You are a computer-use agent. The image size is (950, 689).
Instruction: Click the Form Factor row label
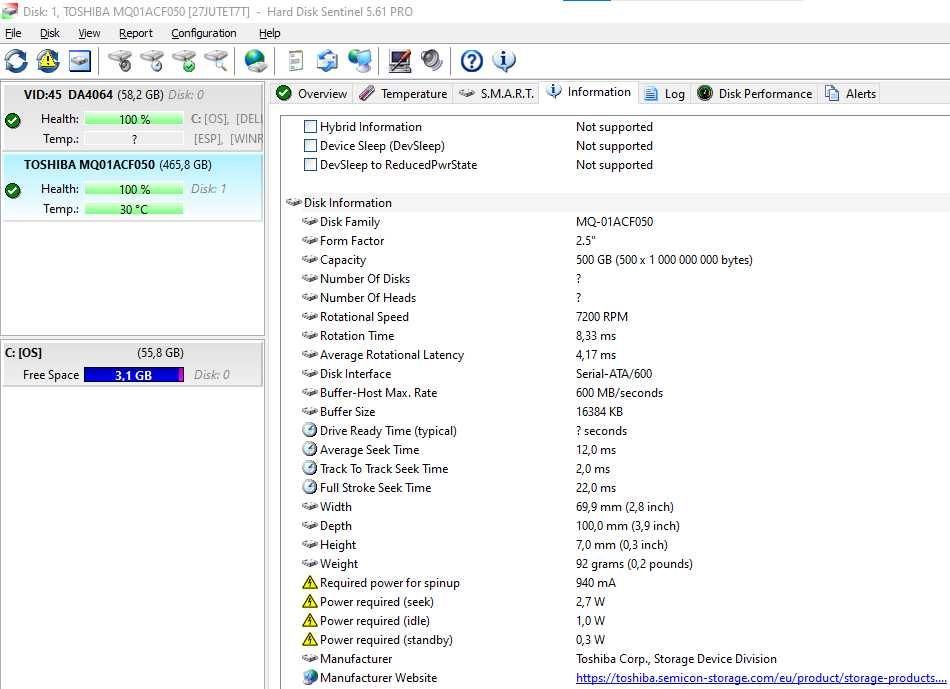coord(352,241)
